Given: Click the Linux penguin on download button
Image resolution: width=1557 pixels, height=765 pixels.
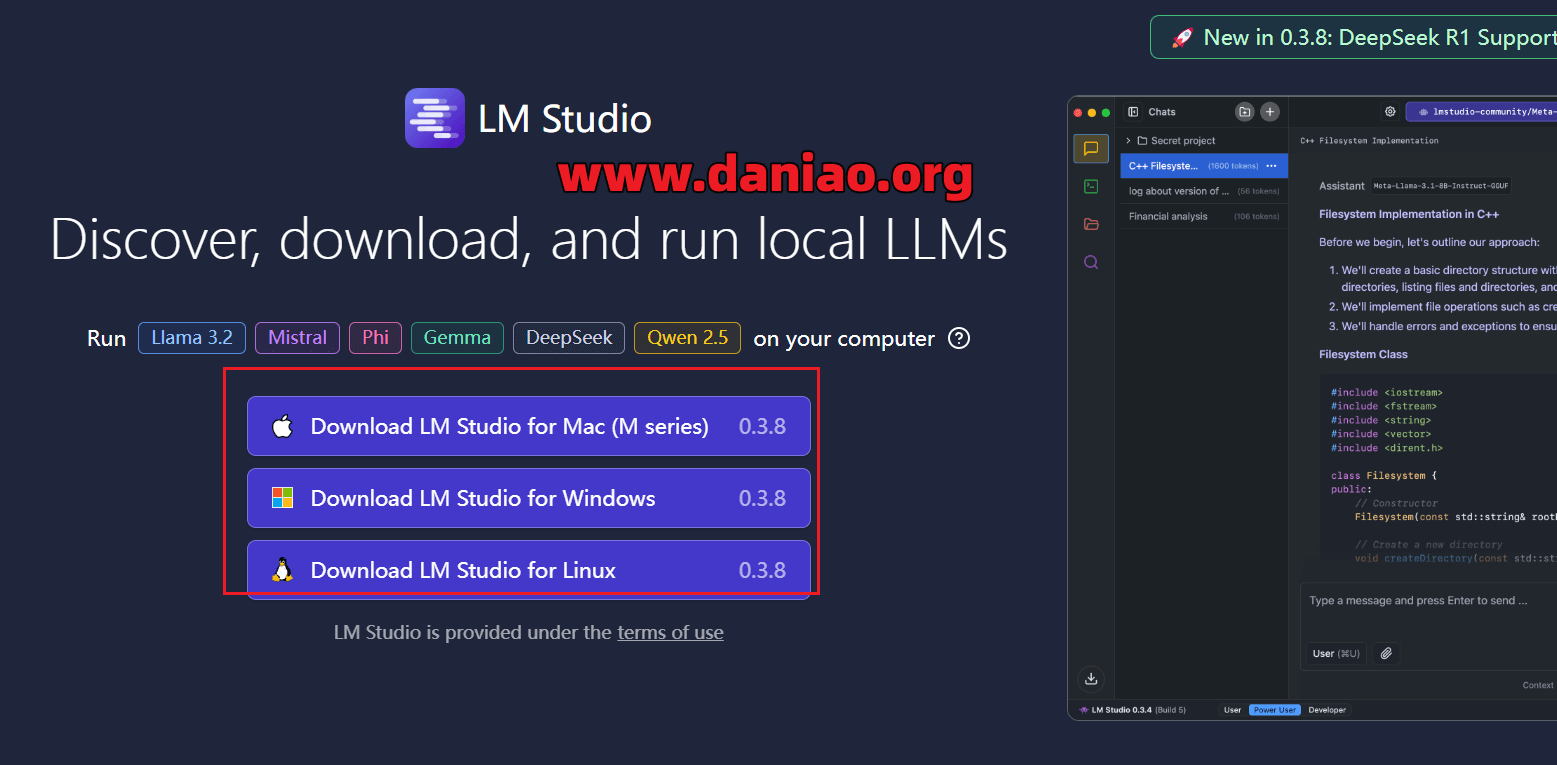Looking at the screenshot, I should point(283,570).
